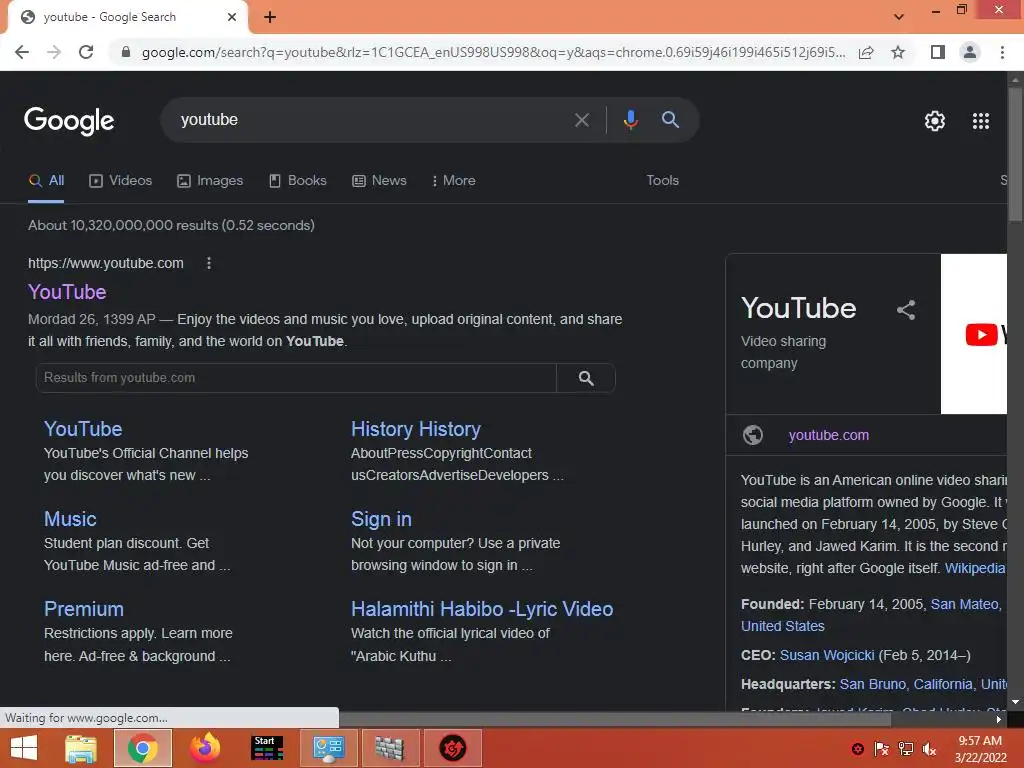The image size is (1024, 768).
Task: Open the Chrome three-dot menu
Action: point(1002,52)
